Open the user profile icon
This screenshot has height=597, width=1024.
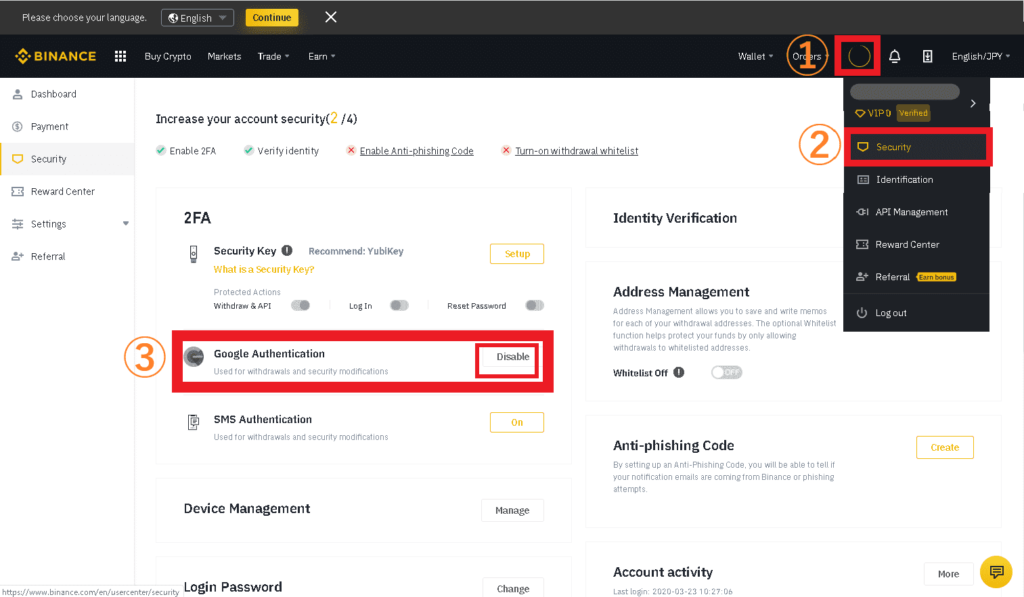click(859, 56)
